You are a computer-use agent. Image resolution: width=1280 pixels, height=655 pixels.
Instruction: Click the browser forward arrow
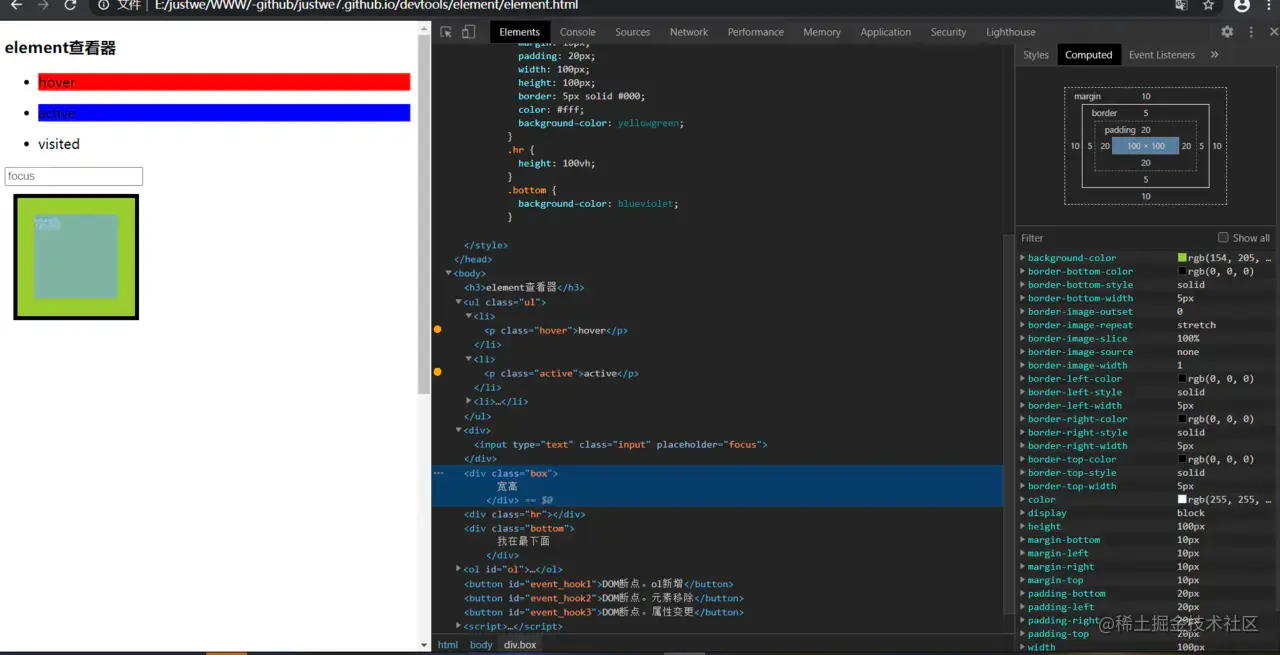tap(43, 5)
